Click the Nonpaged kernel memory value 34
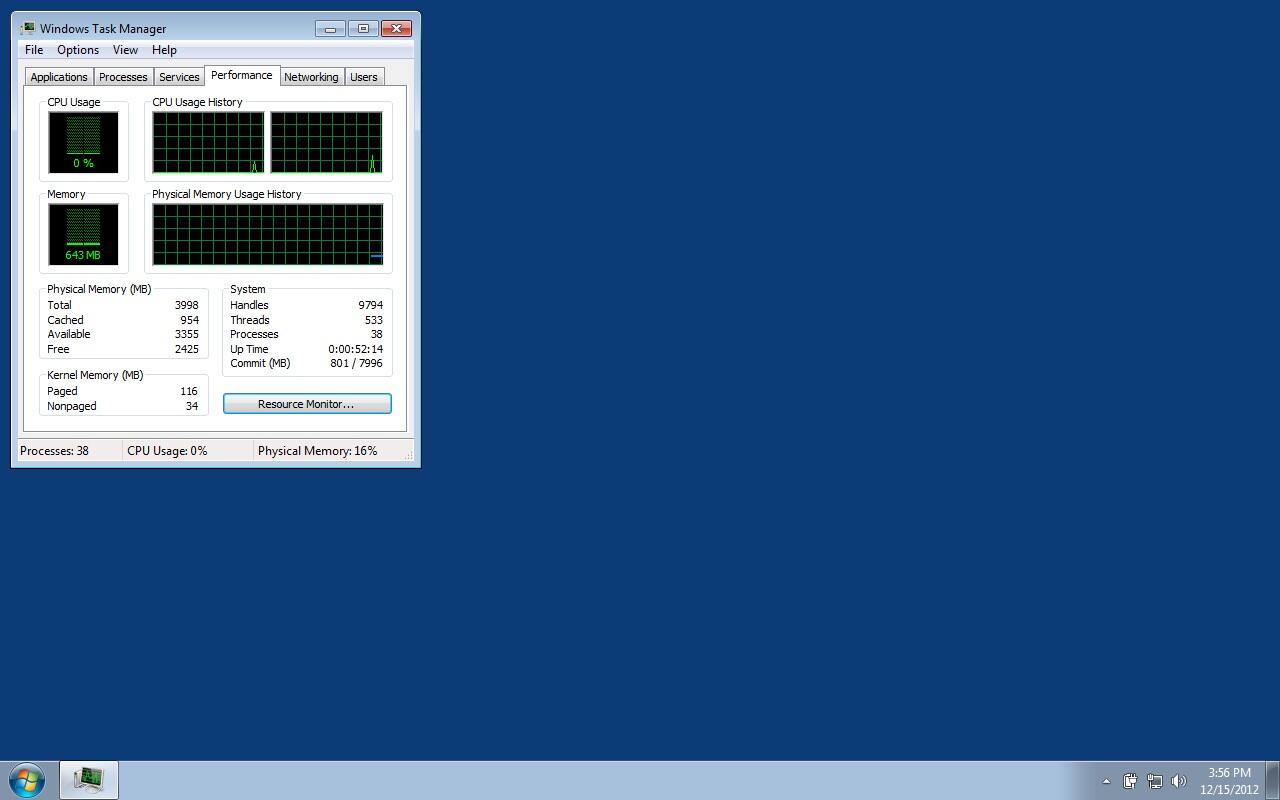The height and width of the screenshot is (800, 1280). point(192,406)
